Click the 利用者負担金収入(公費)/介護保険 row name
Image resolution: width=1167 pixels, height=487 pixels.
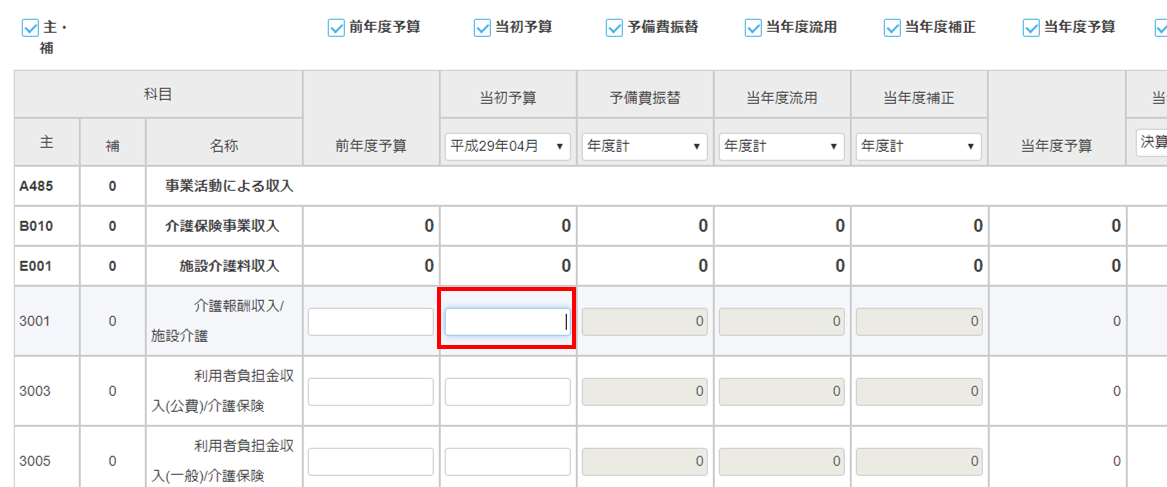pyautogui.click(x=224, y=391)
